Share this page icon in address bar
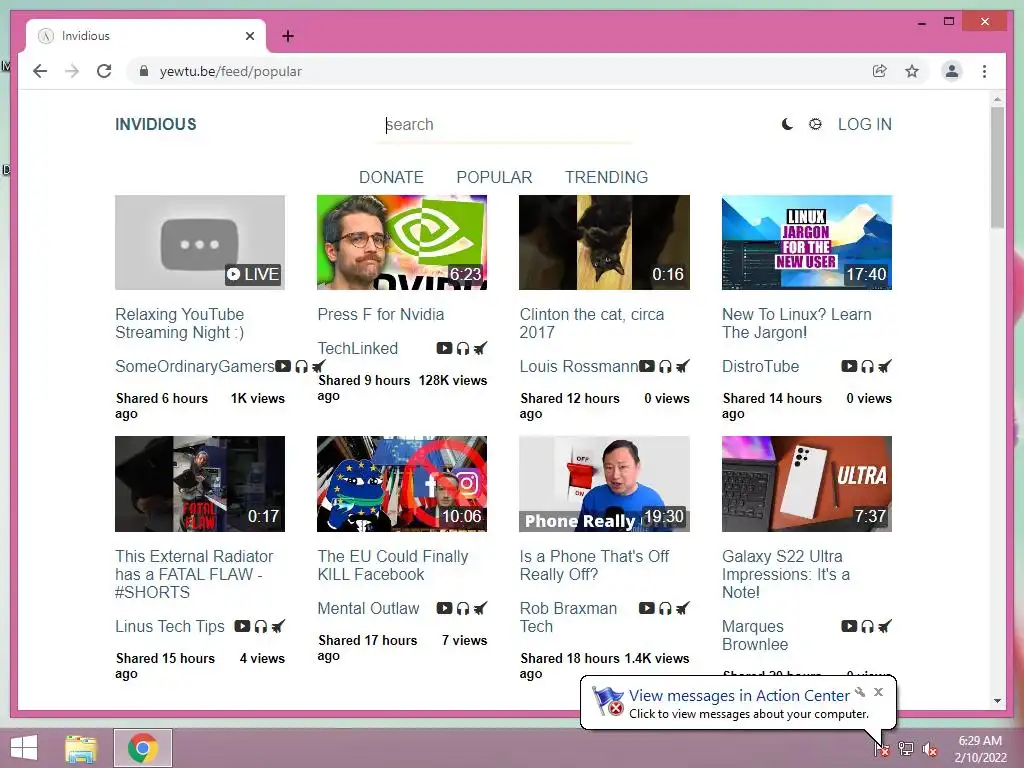This screenshot has height=768, width=1024. [x=880, y=71]
